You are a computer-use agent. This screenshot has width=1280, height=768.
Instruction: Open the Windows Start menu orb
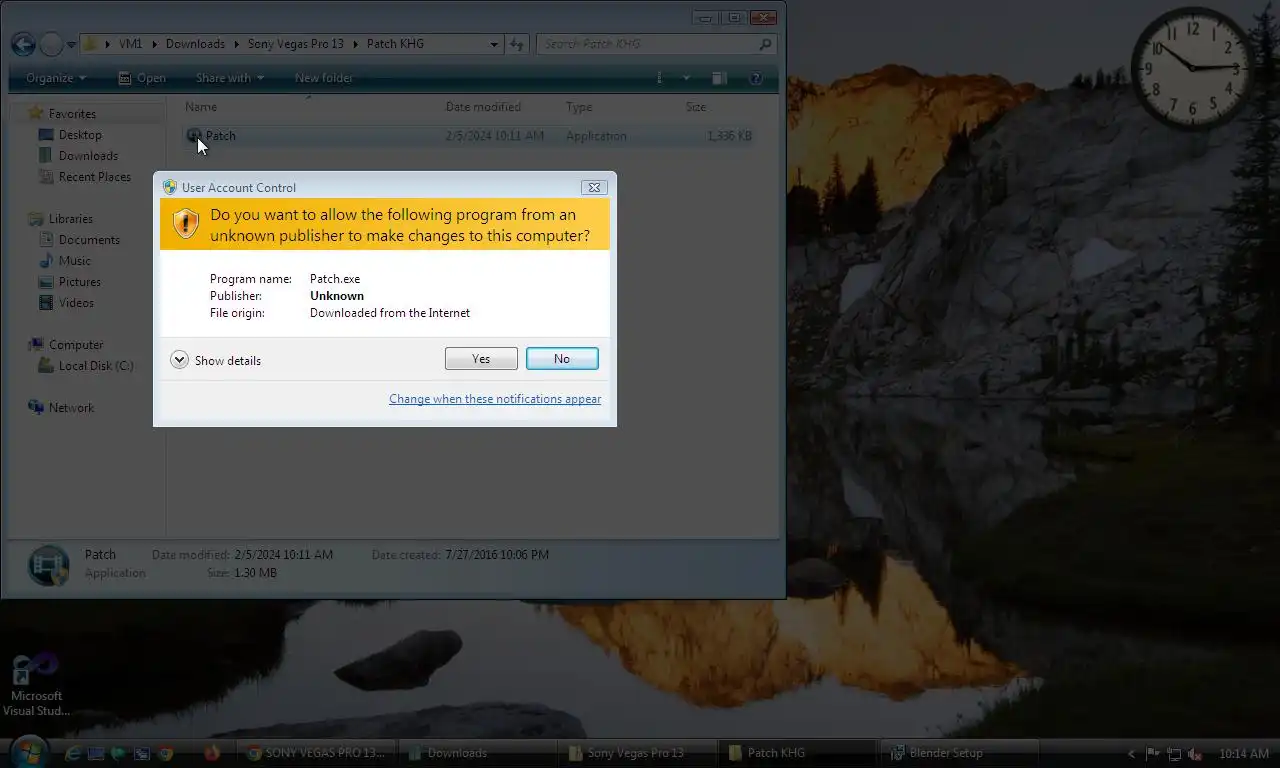point(28,752)
